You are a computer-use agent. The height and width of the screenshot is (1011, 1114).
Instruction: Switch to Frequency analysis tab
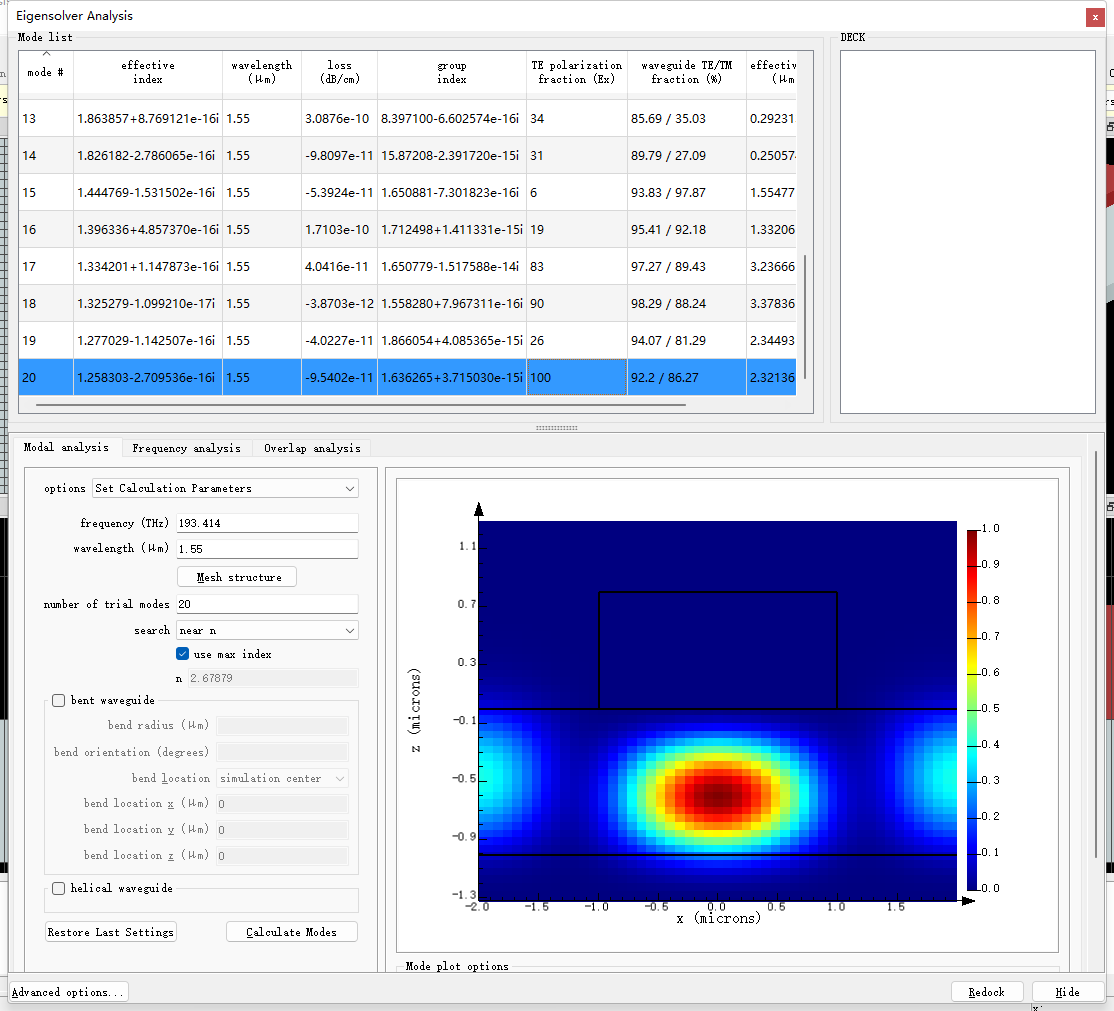(x=186, y=448)
